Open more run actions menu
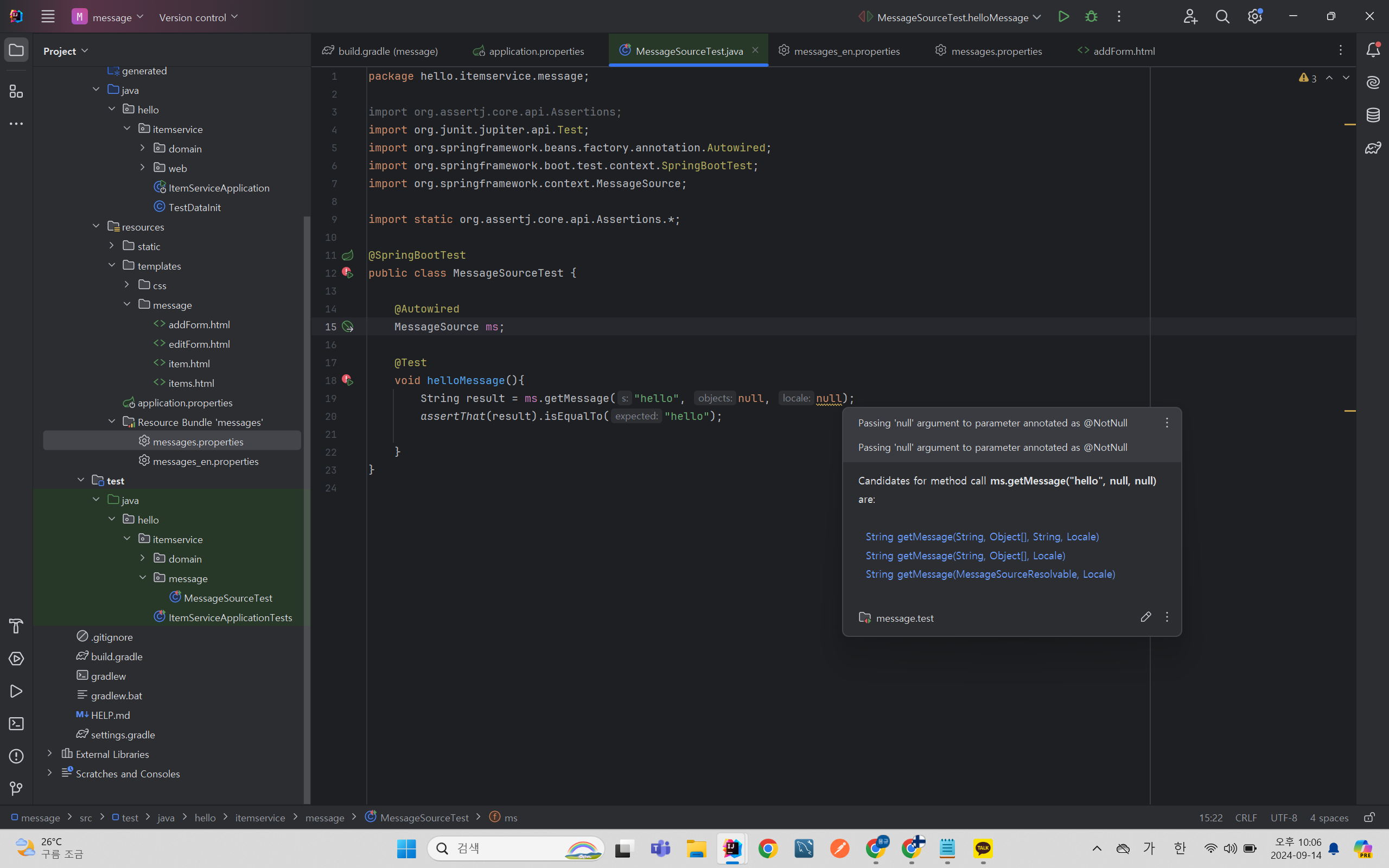 click(x=1119, y=17)
